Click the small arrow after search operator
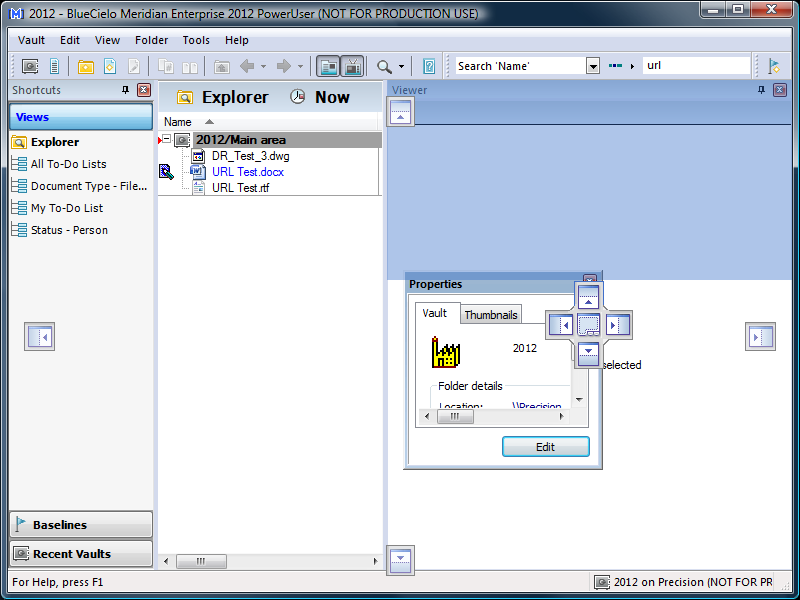This screenshot has width=800, height=600. point(633,66)
